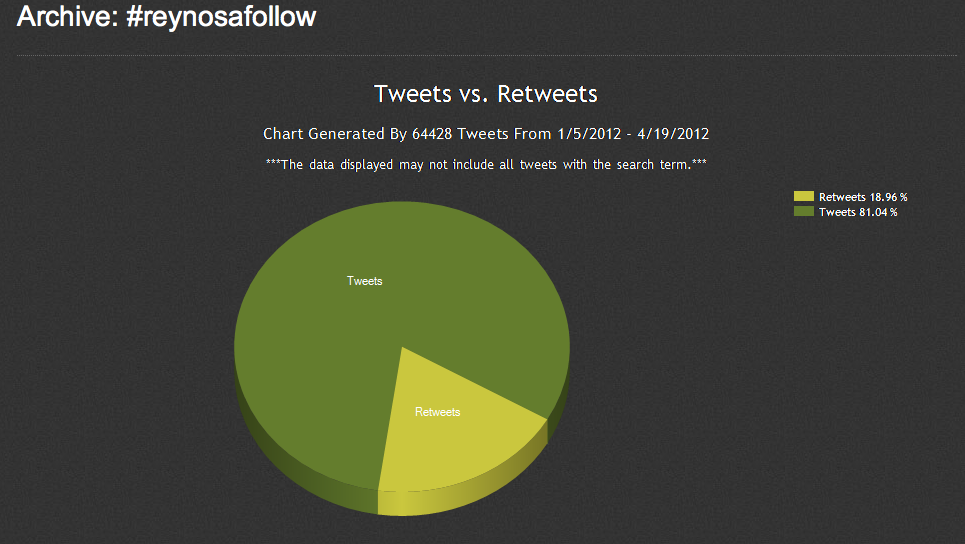Click the green slice area right of the Retweets wedge

click(500, 360)
